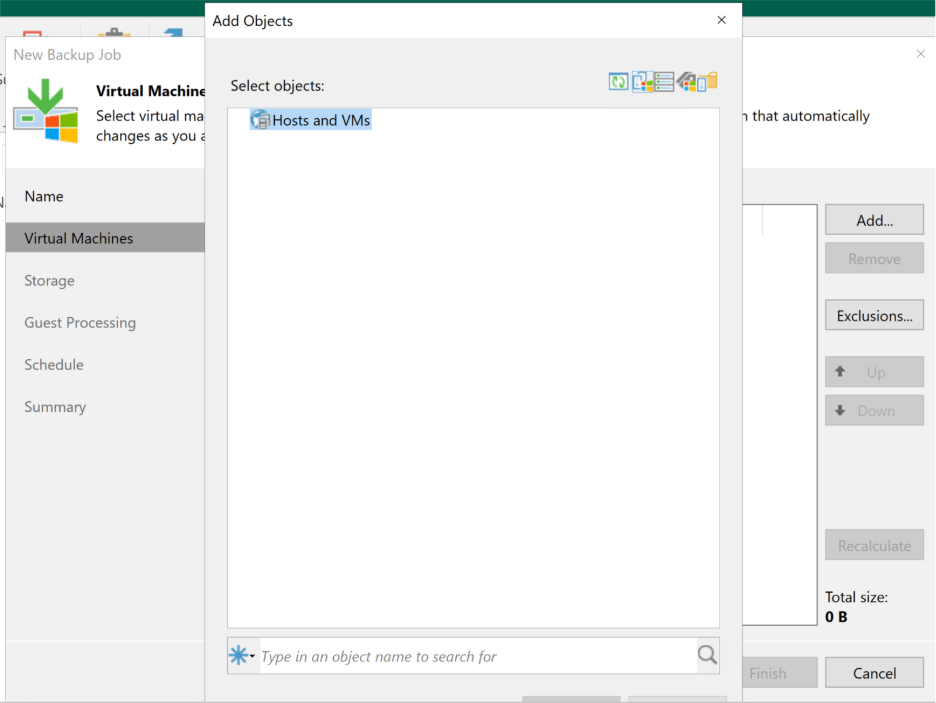Select the server-list (volumes) view icon
936x703 pixels.
(x=664, y=82)
